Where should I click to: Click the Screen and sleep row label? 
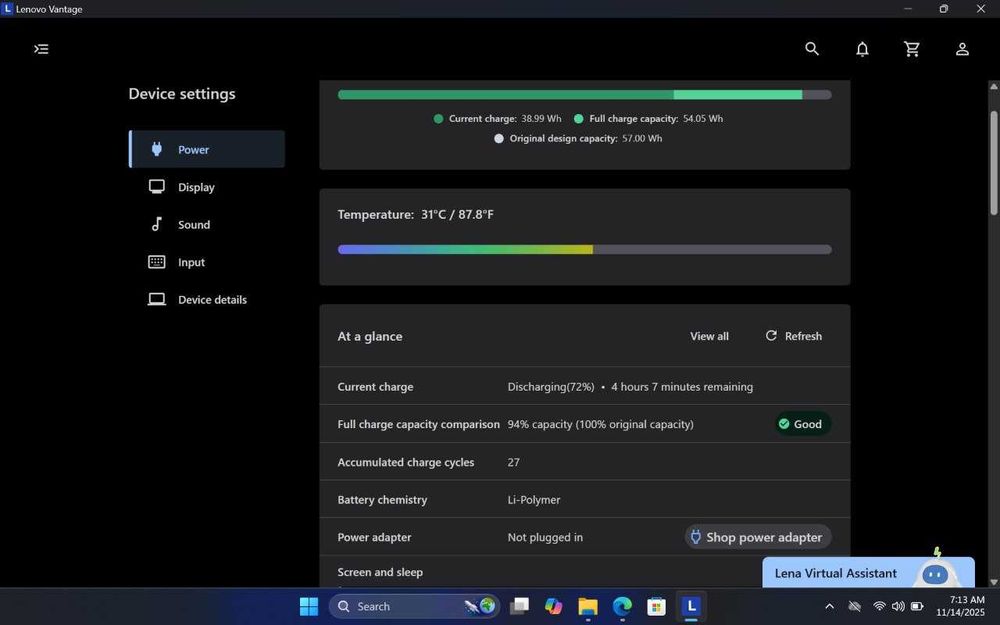tap(380, 572)
